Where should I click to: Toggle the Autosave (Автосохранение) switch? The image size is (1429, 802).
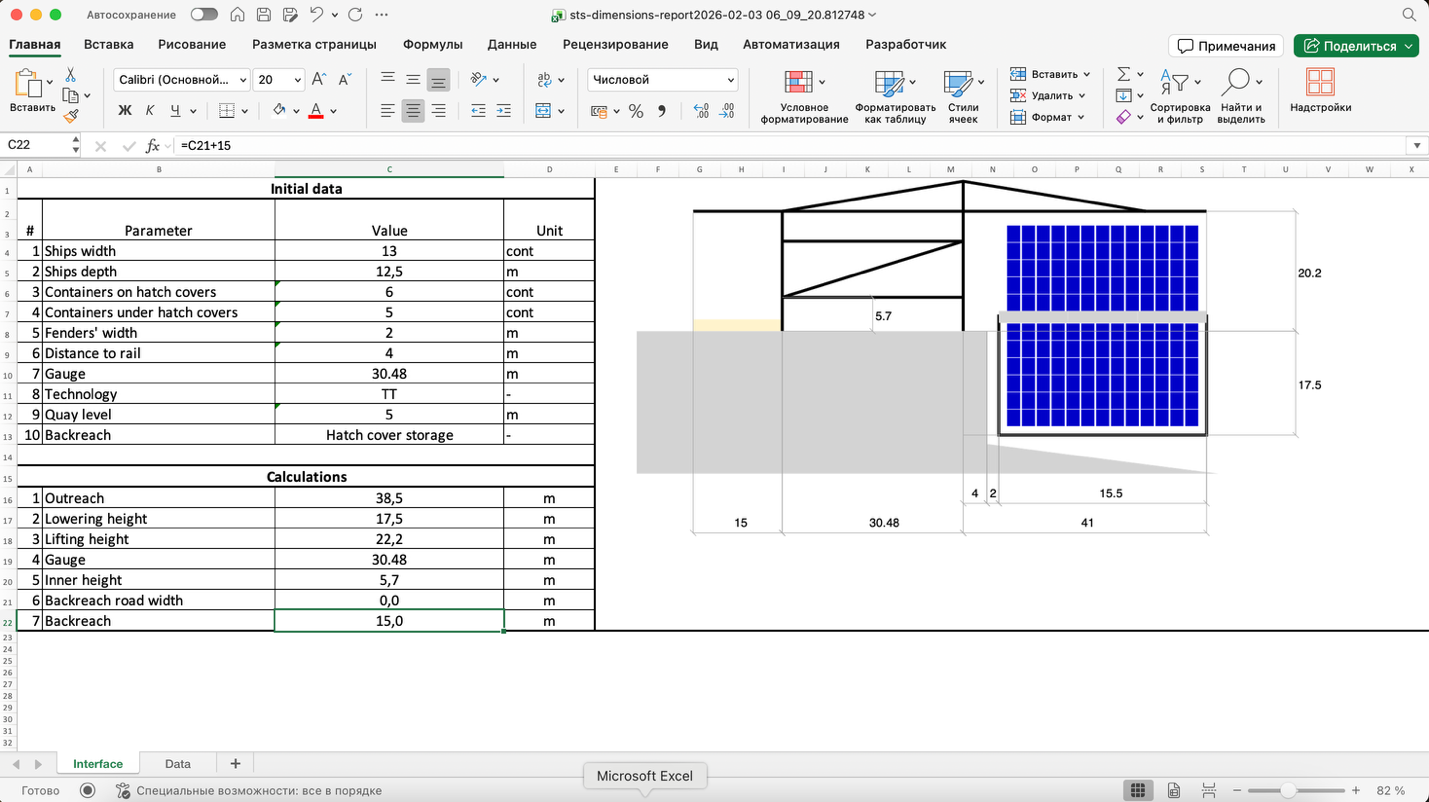tap(204, 15)
